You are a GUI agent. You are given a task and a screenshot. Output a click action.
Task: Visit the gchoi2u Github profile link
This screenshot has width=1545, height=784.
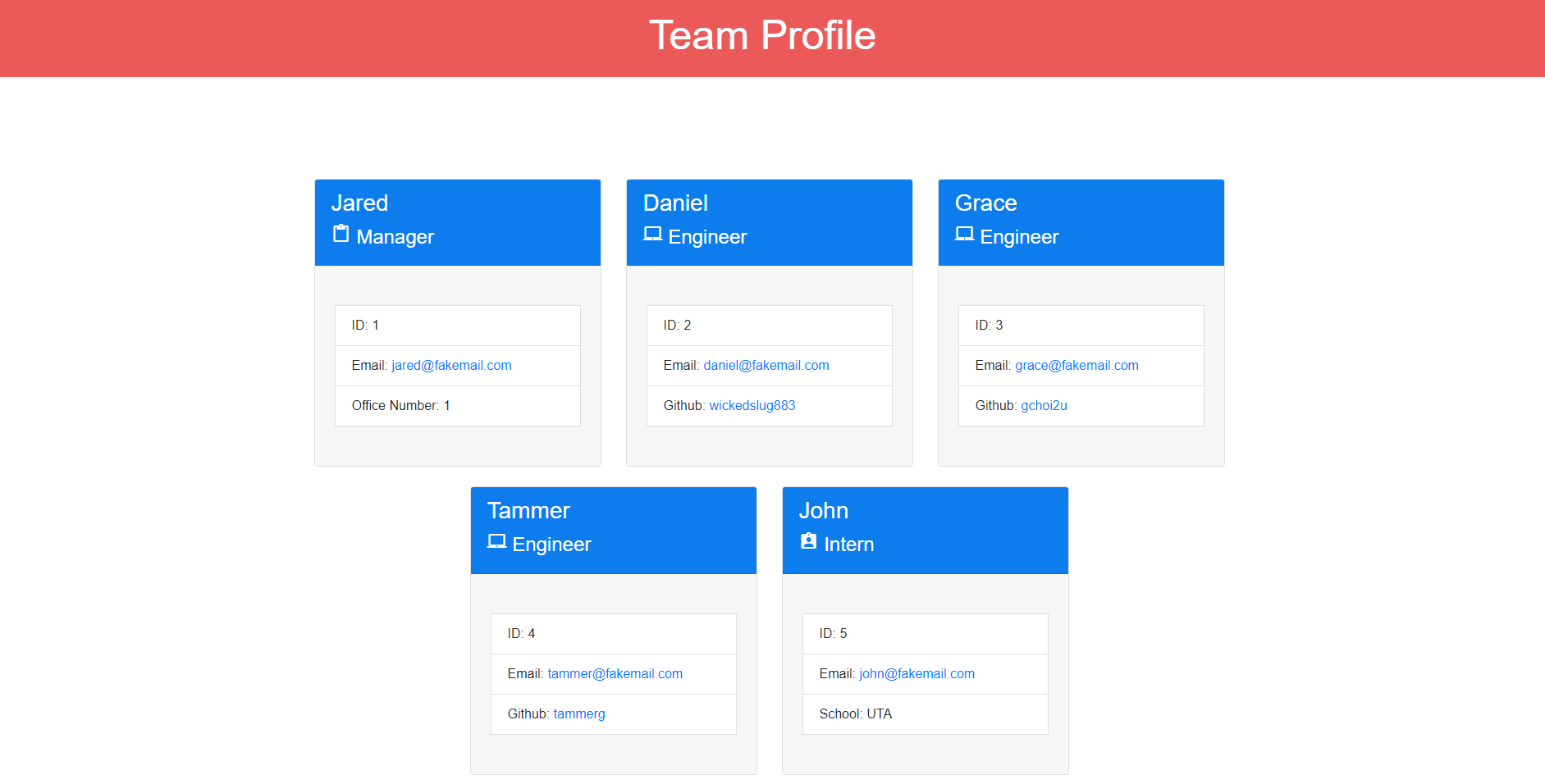click(x=1044, y=406)
